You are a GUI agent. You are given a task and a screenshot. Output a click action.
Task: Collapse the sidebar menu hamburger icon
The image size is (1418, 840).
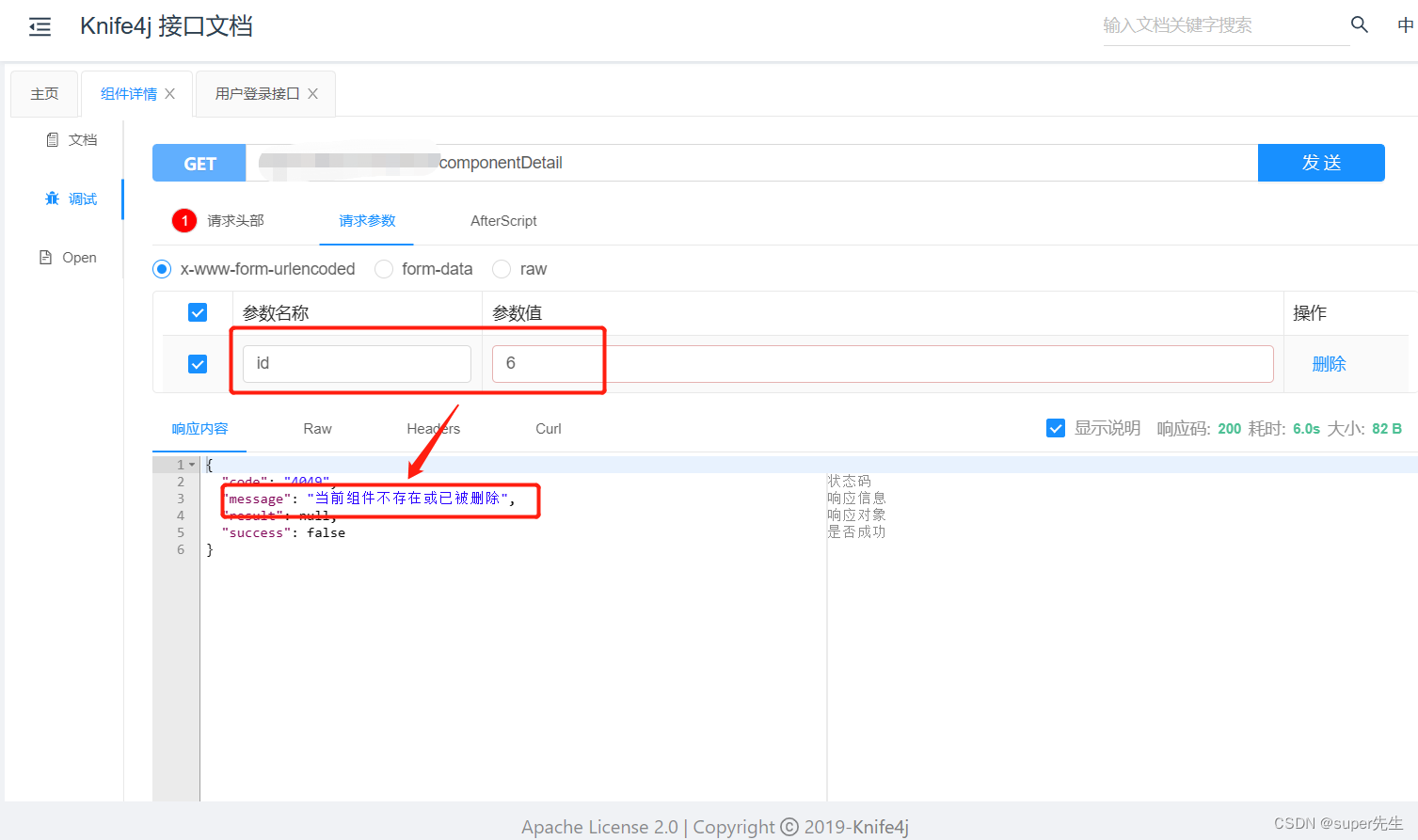point(40,26)
